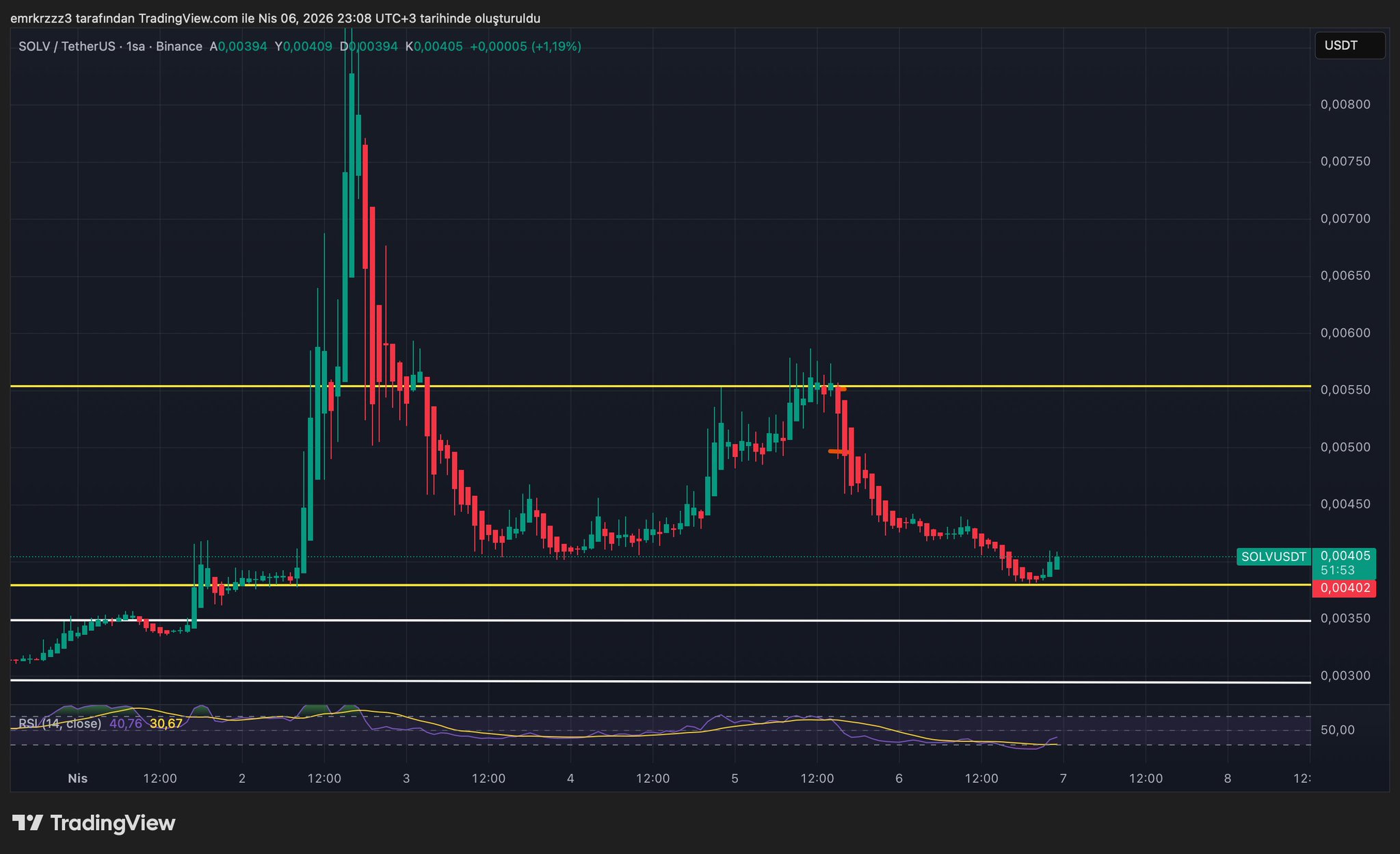Click the Nis date label on time axis
Viewport: 1400px width, 854px height.
tap(78, 778)
